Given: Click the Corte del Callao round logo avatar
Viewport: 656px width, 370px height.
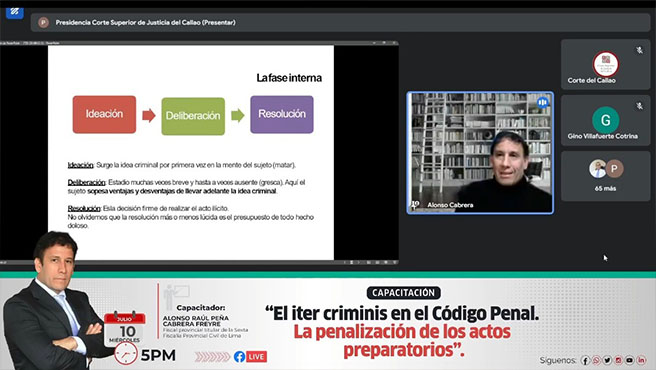Looking at the screenshot, I should point(605,64).
